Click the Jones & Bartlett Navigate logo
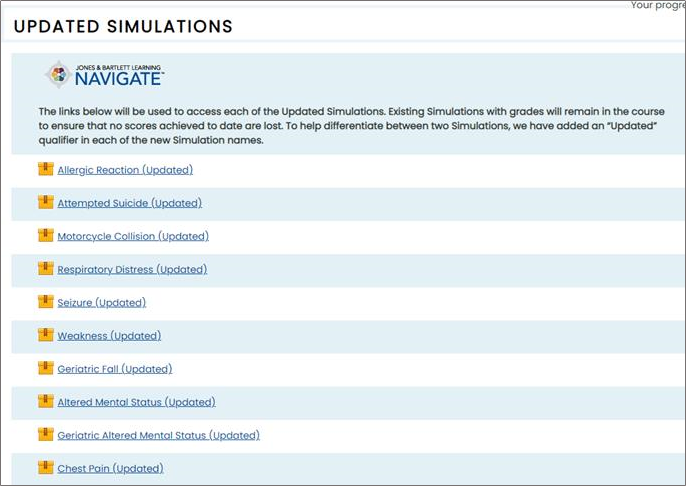 [x=105, y=75]
